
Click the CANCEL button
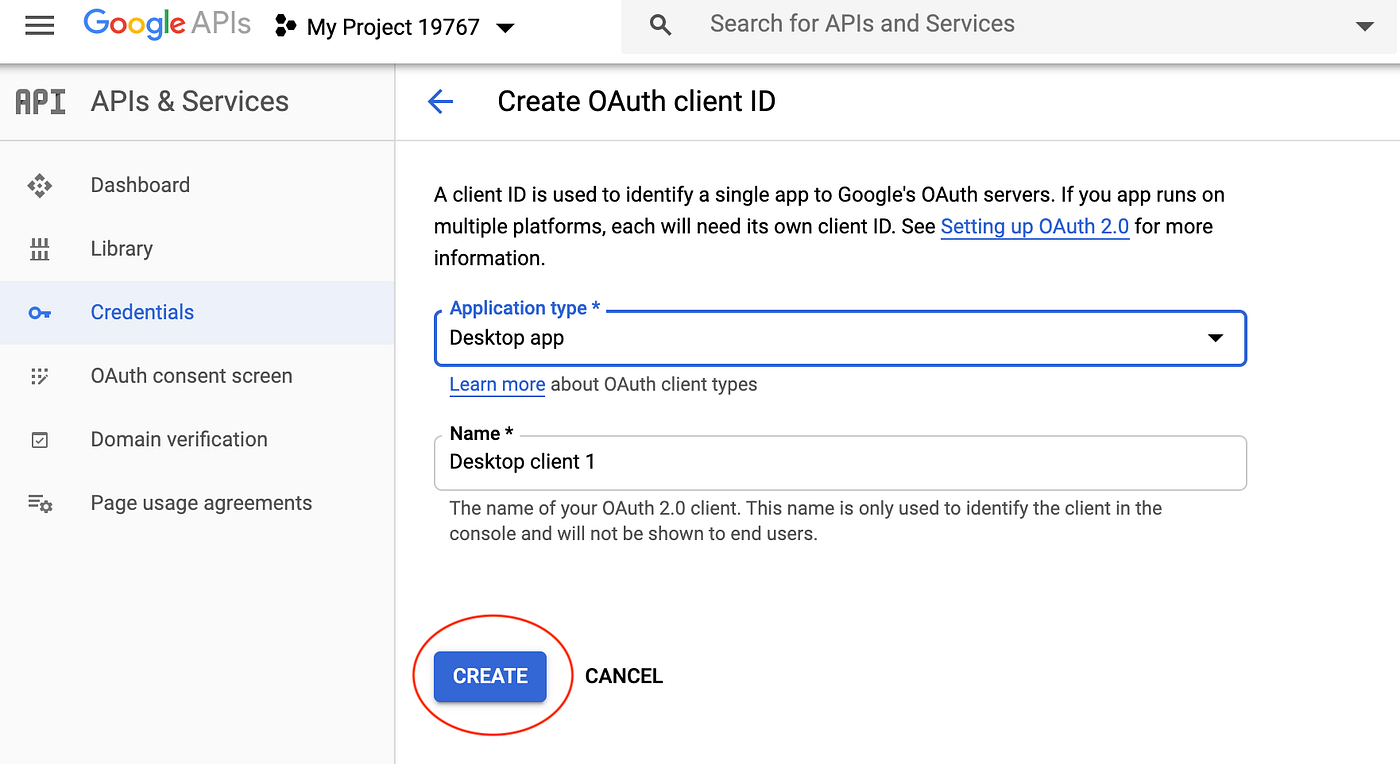pyautogui.click(x=624, y=676)
